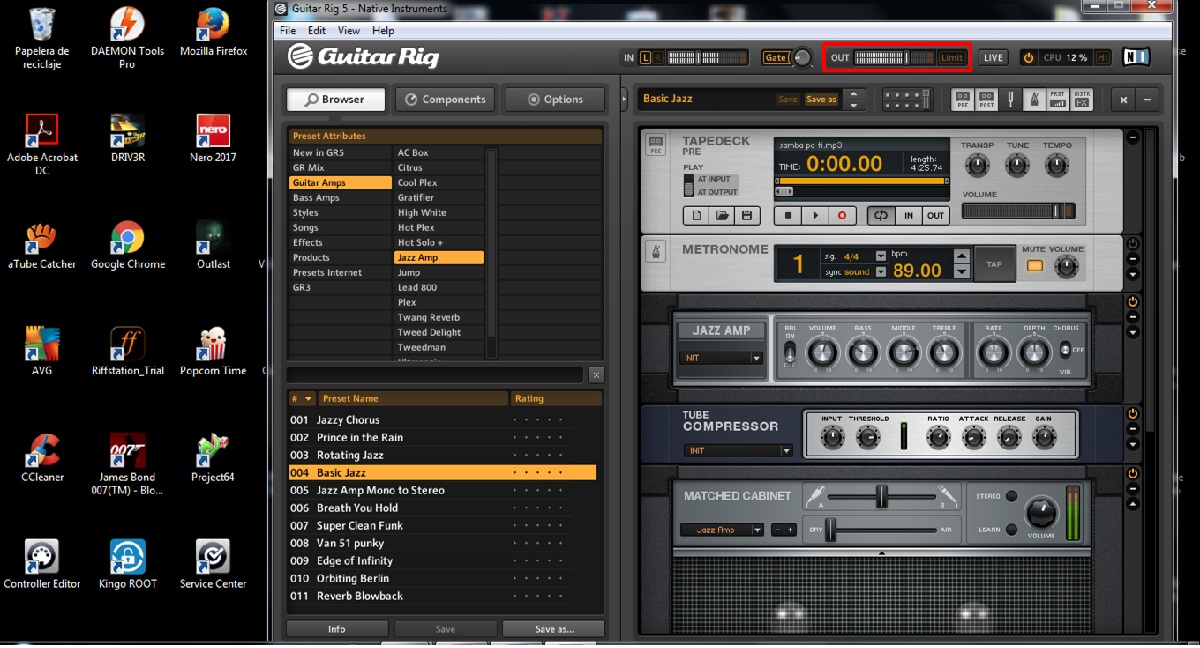Open the metronome time signature dropdown
This screenshot has width=1200, height=648.
click(880, 256)
